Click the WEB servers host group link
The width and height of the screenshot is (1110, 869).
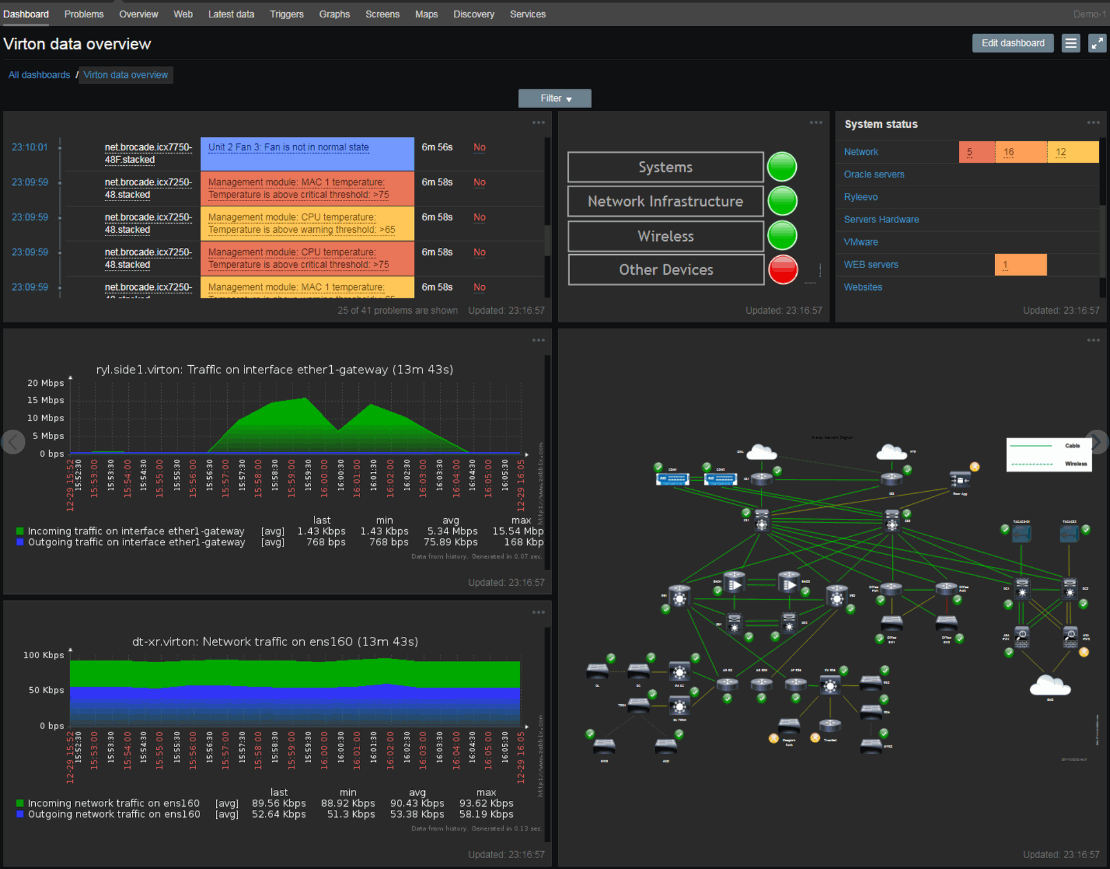(871, 265)
